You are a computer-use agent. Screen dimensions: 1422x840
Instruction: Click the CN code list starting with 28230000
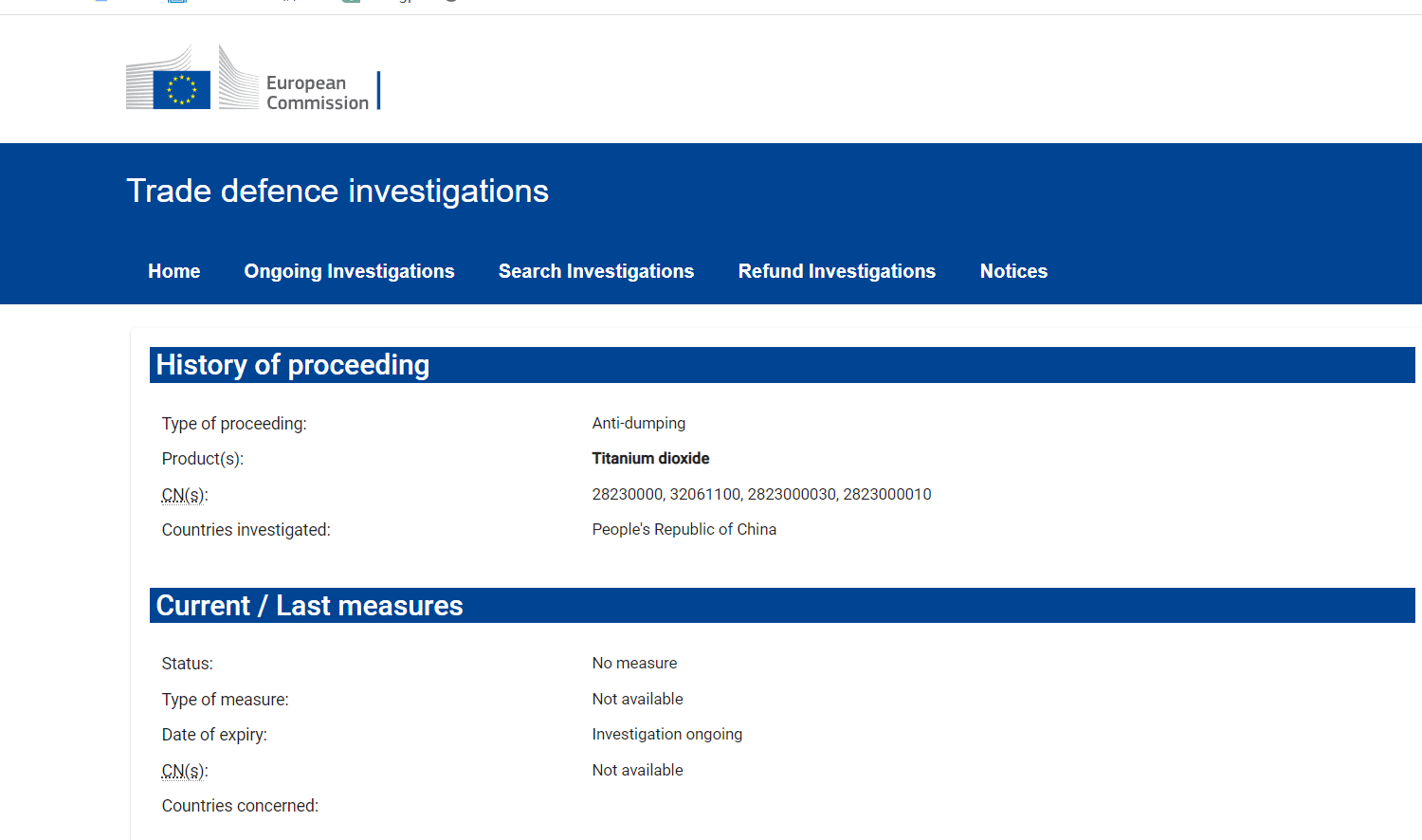pos(761,495)
